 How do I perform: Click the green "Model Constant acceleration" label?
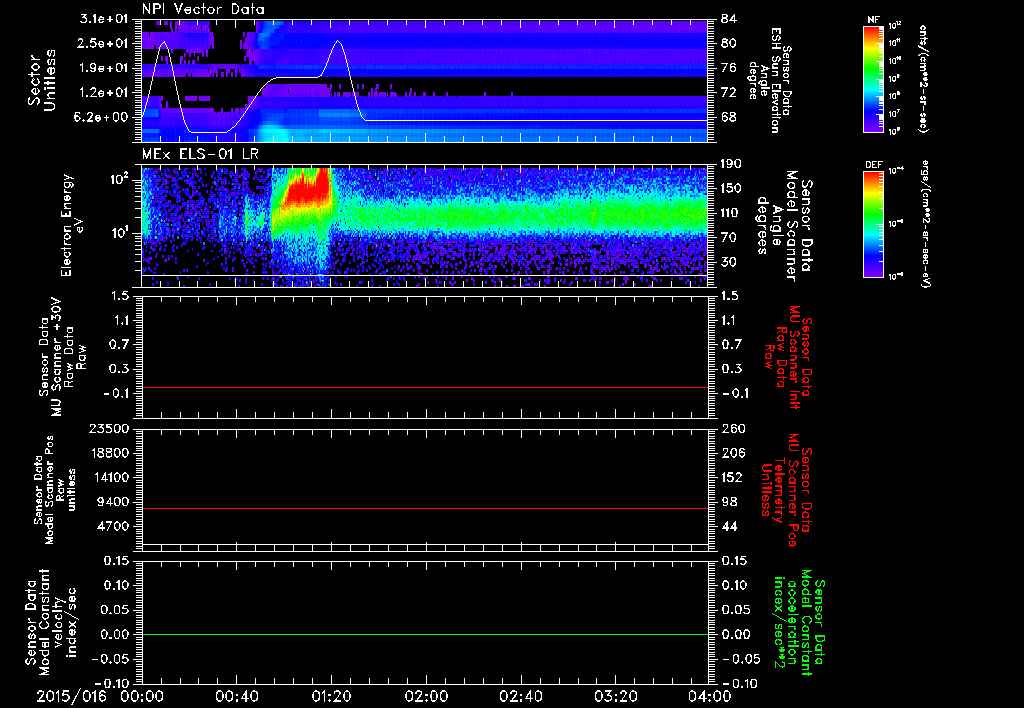(798, 622)
